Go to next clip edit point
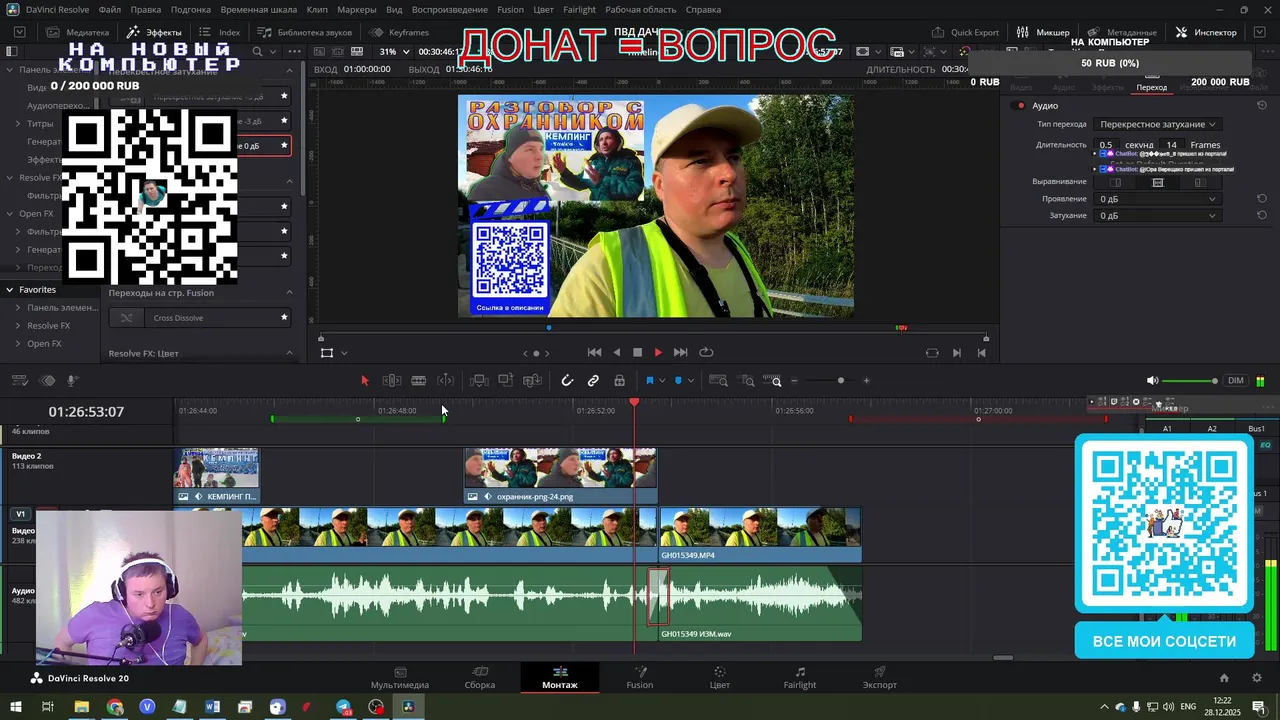 tap(957, 352)
